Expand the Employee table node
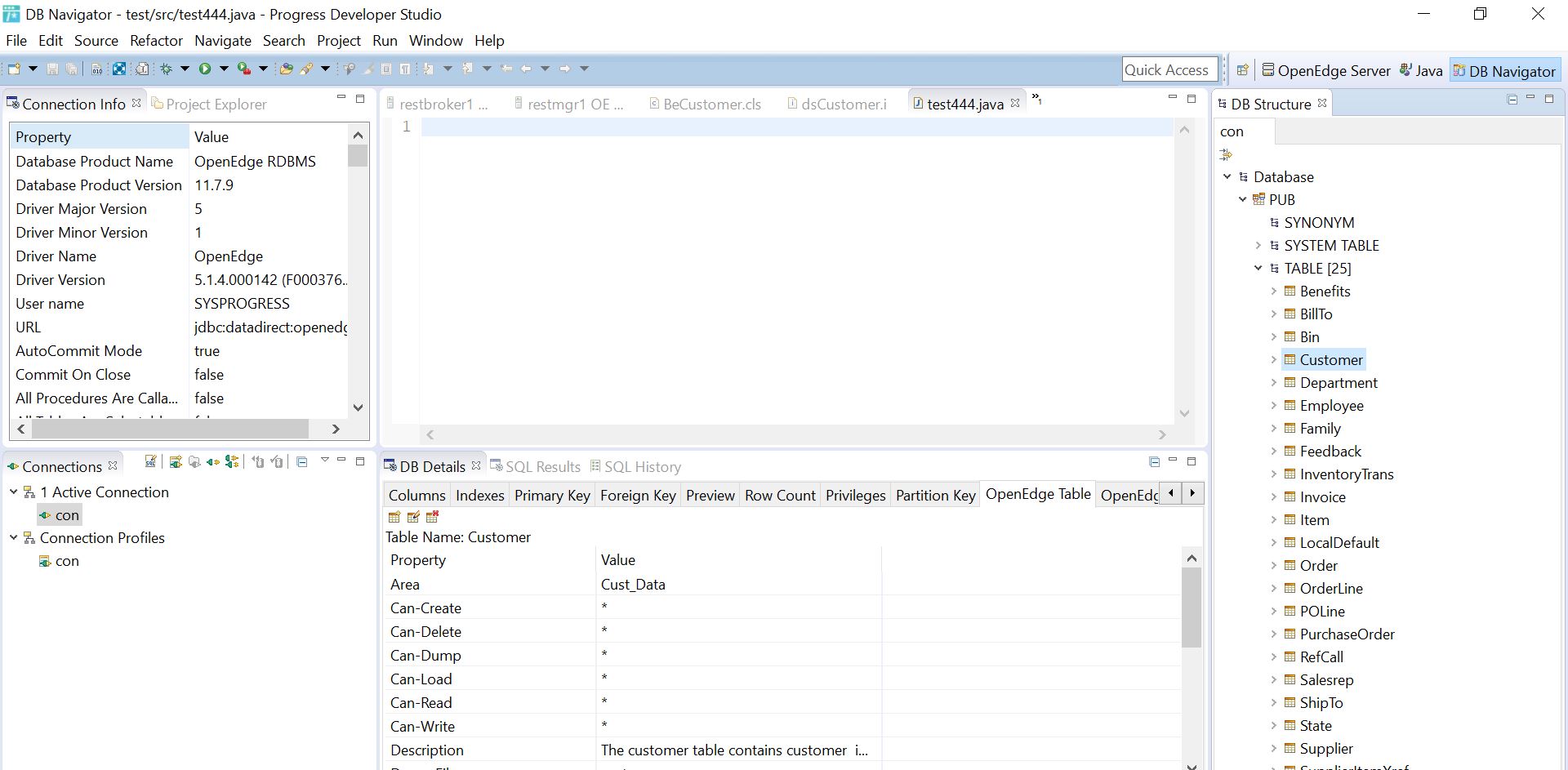Screen dimensions: 1568x770 click(1273, 405)
